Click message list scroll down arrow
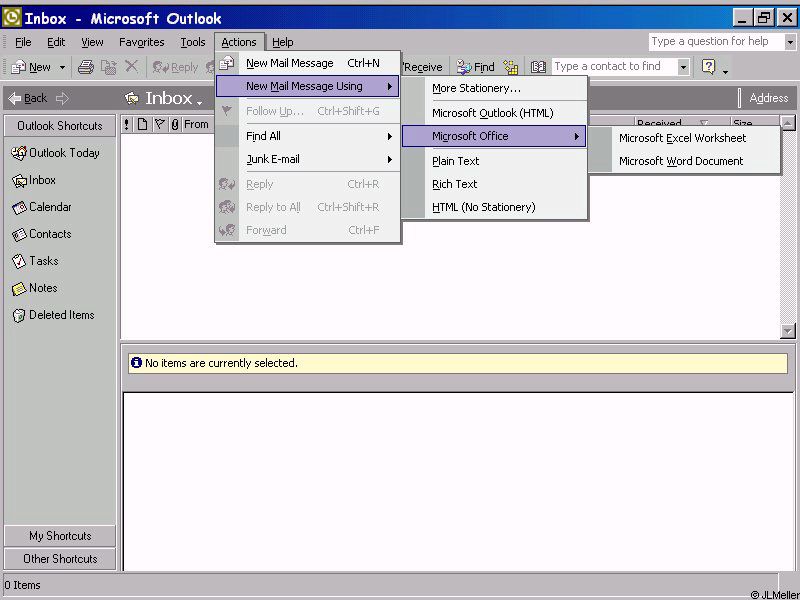This screenshot has height=600, width=800. (x=788, y=331)
